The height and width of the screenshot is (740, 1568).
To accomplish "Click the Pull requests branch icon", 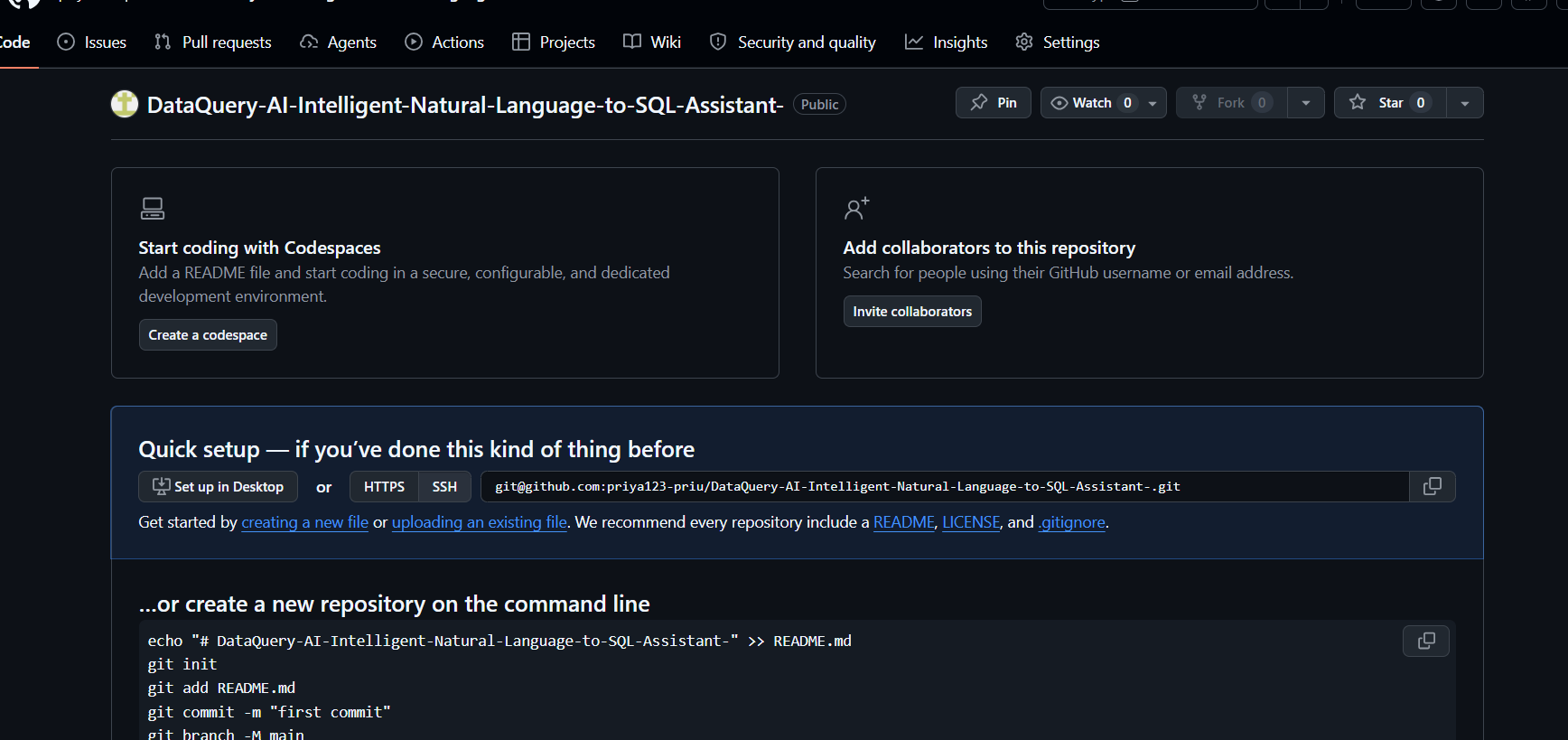I will point(163,42).
